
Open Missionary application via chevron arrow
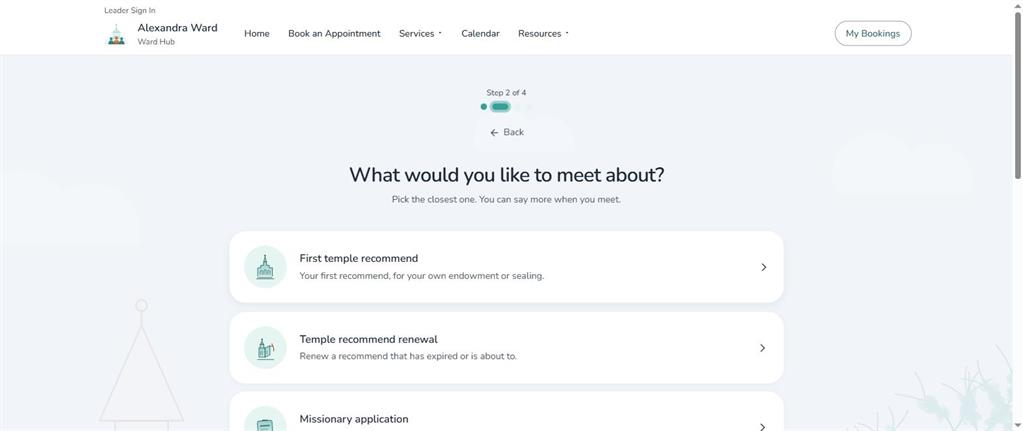point(762,426)
